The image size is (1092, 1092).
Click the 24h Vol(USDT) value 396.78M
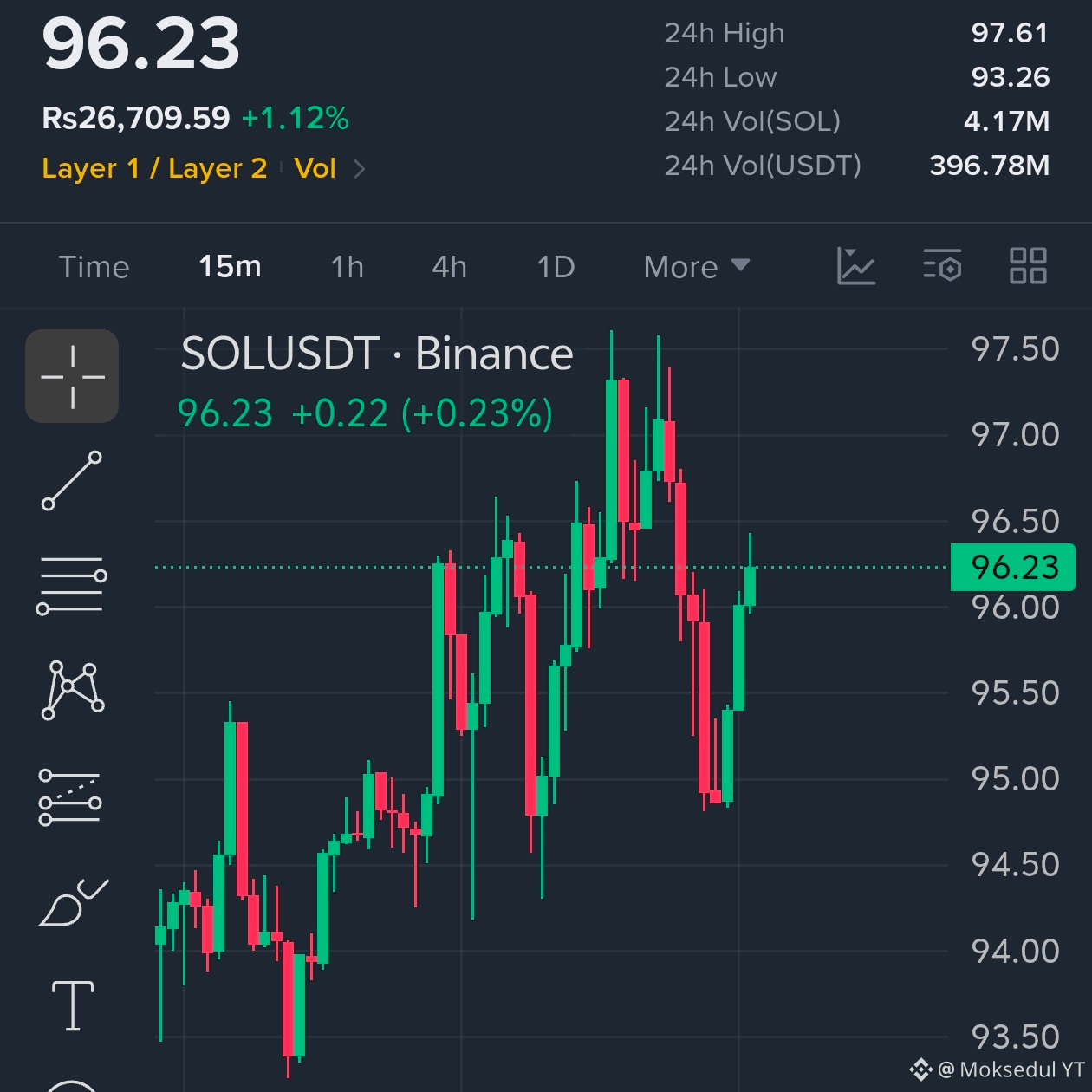(989, 166)
